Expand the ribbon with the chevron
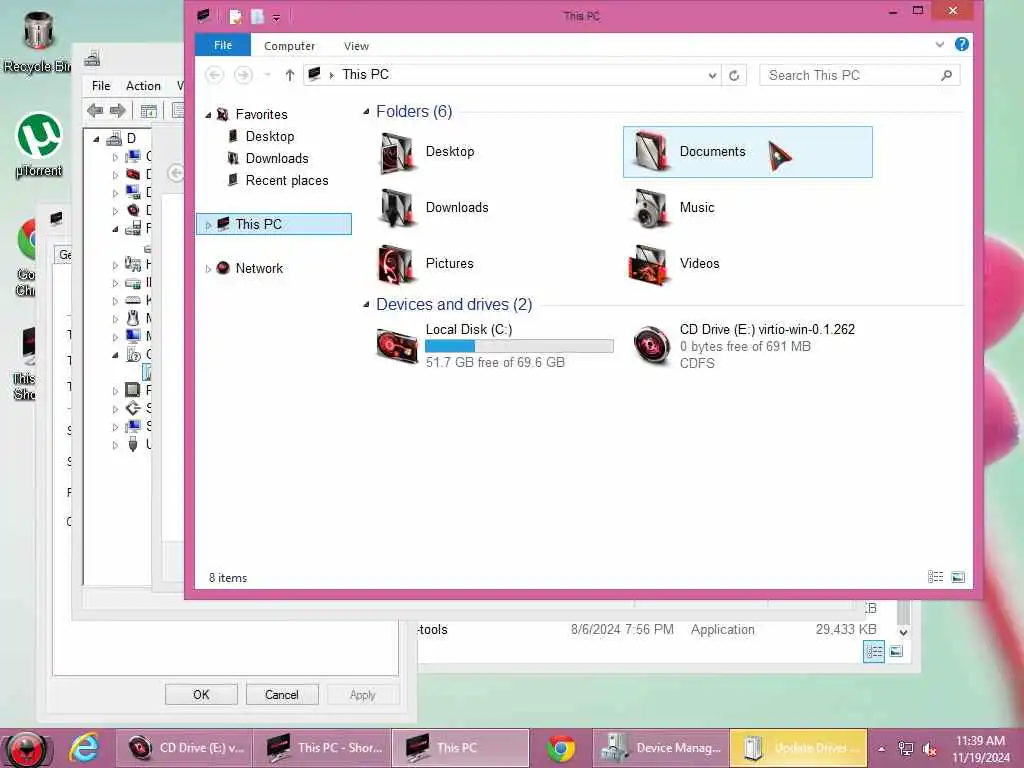Screen dimensions: 1024x768 [940, 44]
